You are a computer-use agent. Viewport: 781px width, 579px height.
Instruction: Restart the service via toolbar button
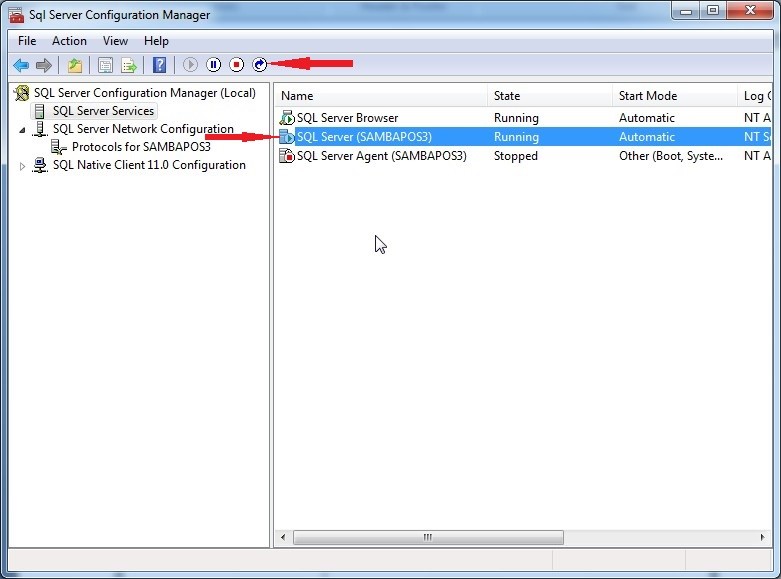pyautogui.click(x=260, y=64)
